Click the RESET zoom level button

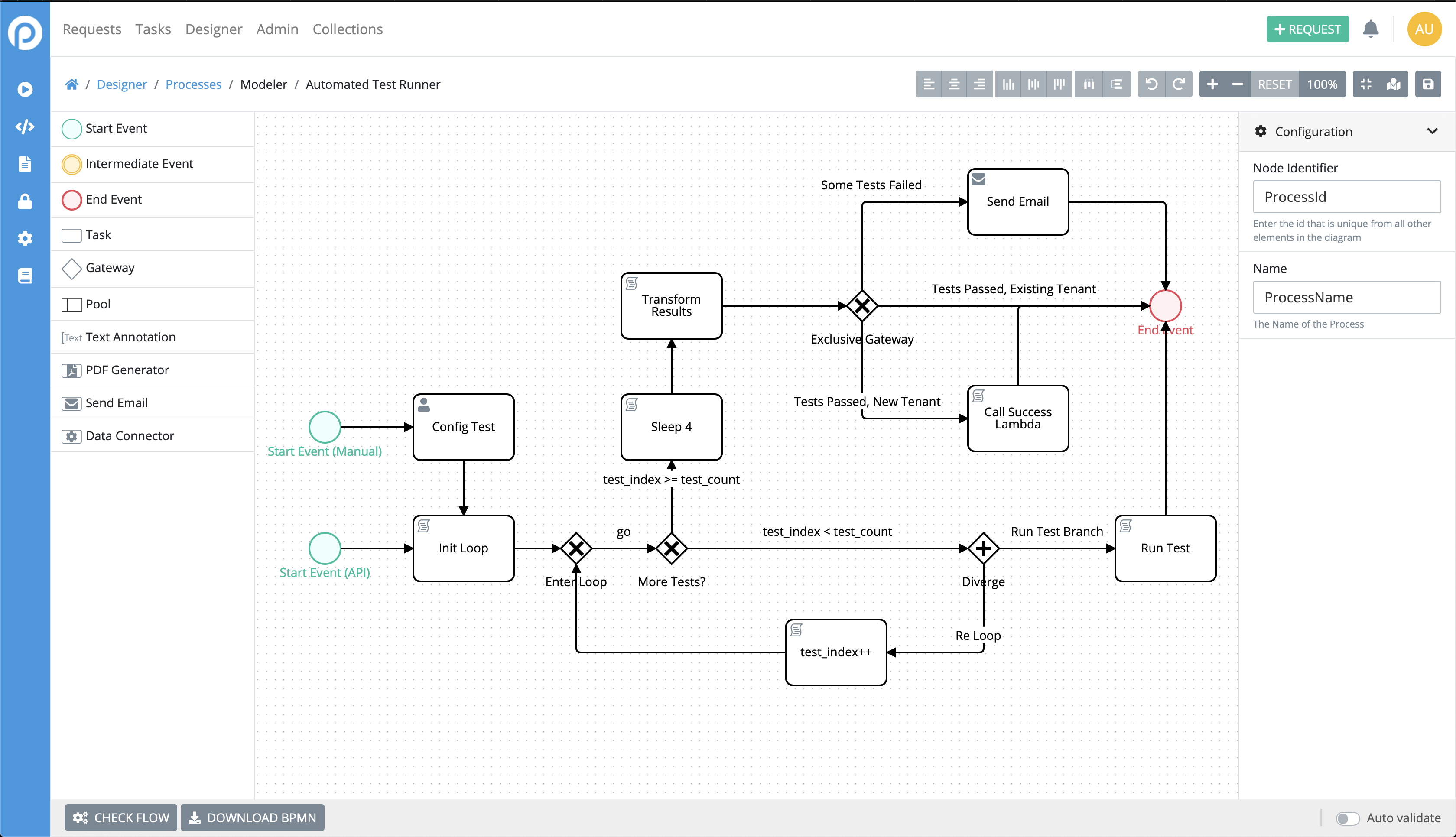coord(1274,84)
